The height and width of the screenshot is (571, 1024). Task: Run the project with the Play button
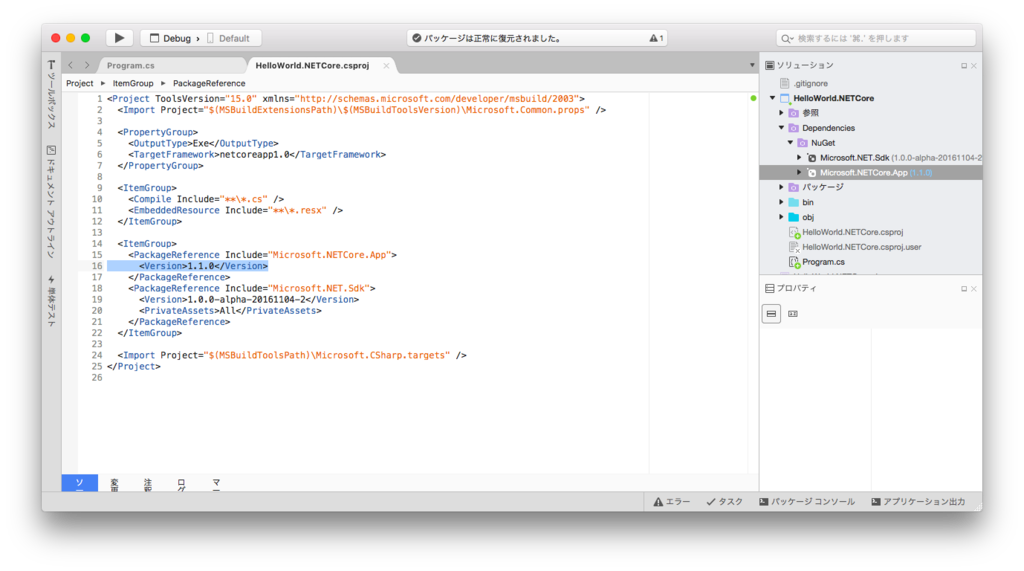tap(120, 38)
